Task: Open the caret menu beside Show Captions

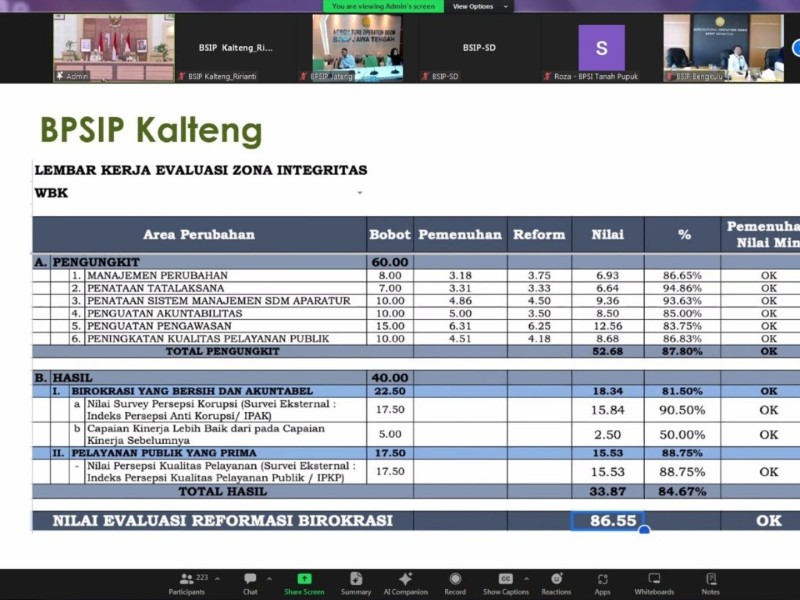Action: [x=526, y=578]
